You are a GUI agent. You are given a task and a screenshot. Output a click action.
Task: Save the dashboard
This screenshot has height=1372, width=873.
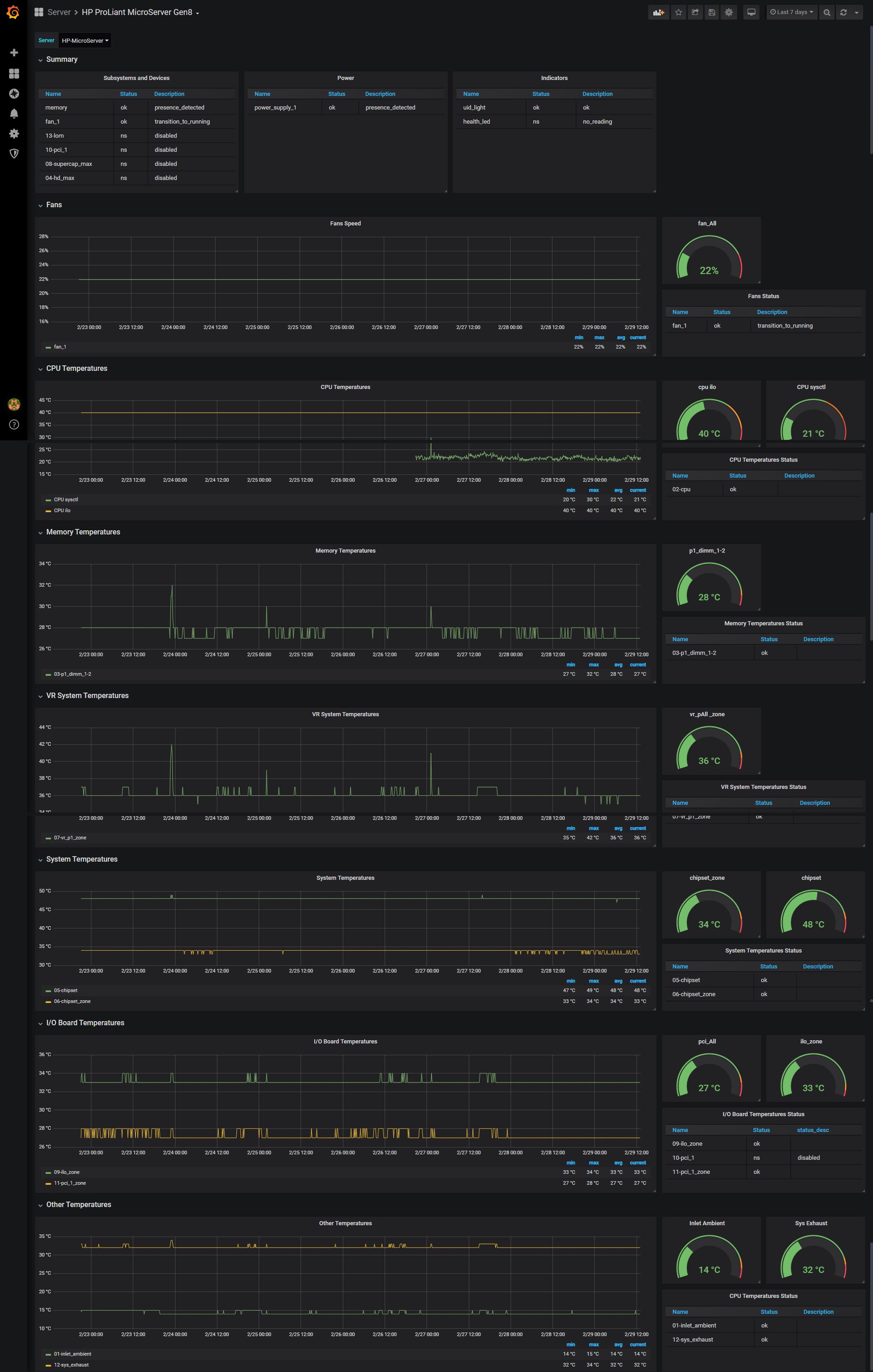click(712, 13)
